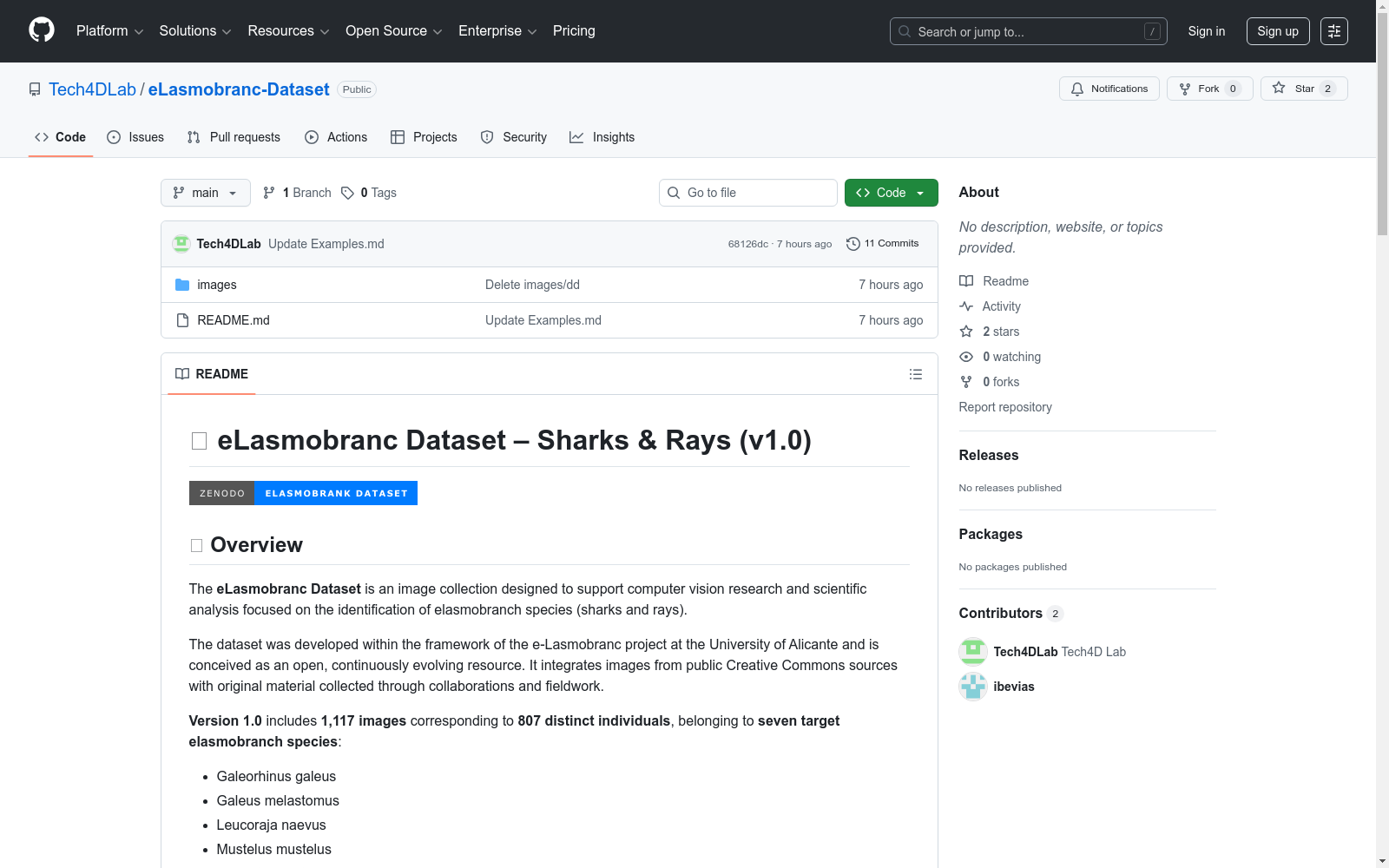
Task: Jump to Readme in About sidebar
Action: 994,281
